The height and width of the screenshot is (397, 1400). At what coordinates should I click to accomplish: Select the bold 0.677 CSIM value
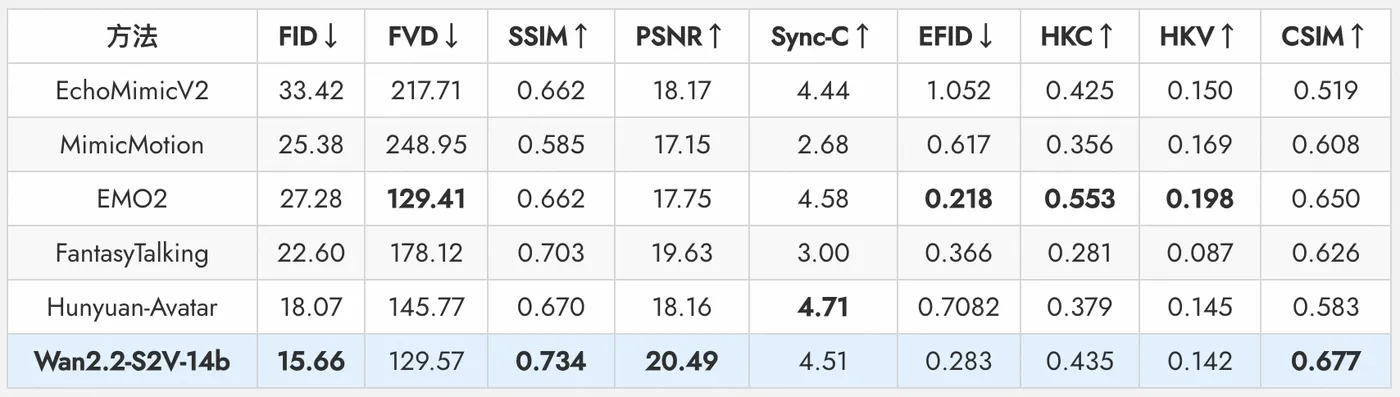[1325, 361]
